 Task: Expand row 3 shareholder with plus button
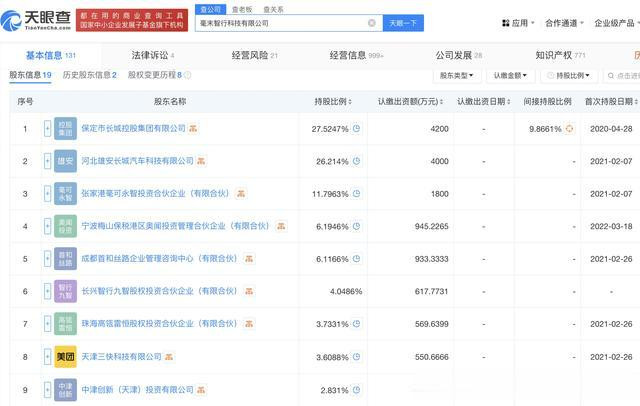47,193
